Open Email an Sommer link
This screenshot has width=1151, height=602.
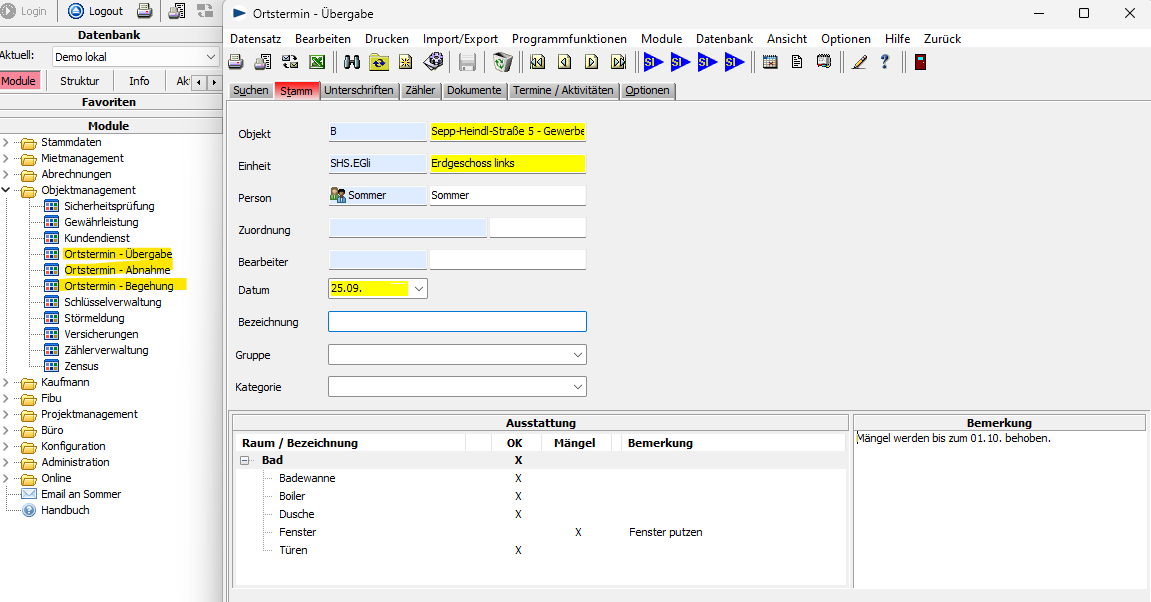[80, 494]
